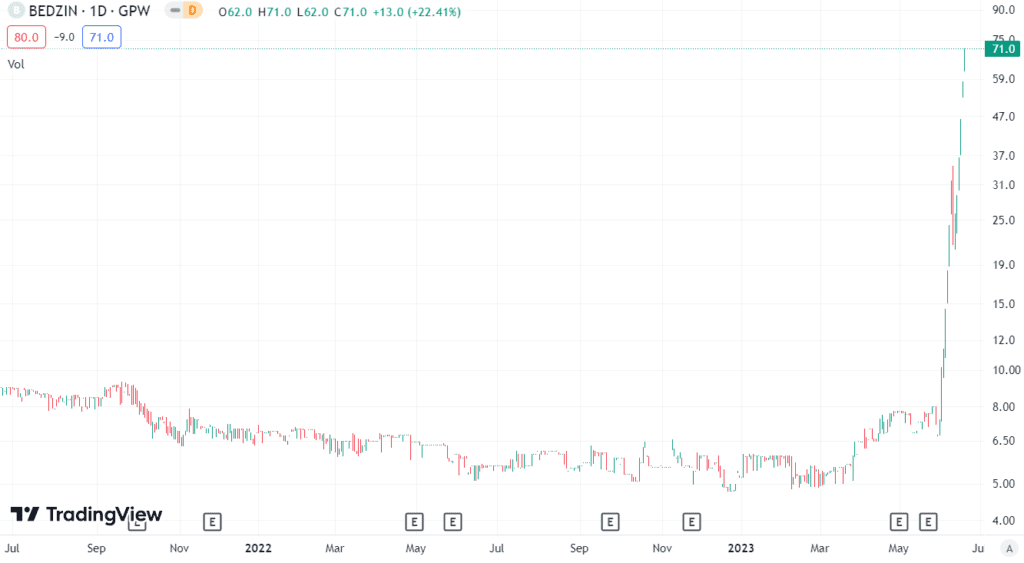Screen dimensions: 1024x563
Task: Click the green 71.0 current price label
Action: click(1001, 49)
